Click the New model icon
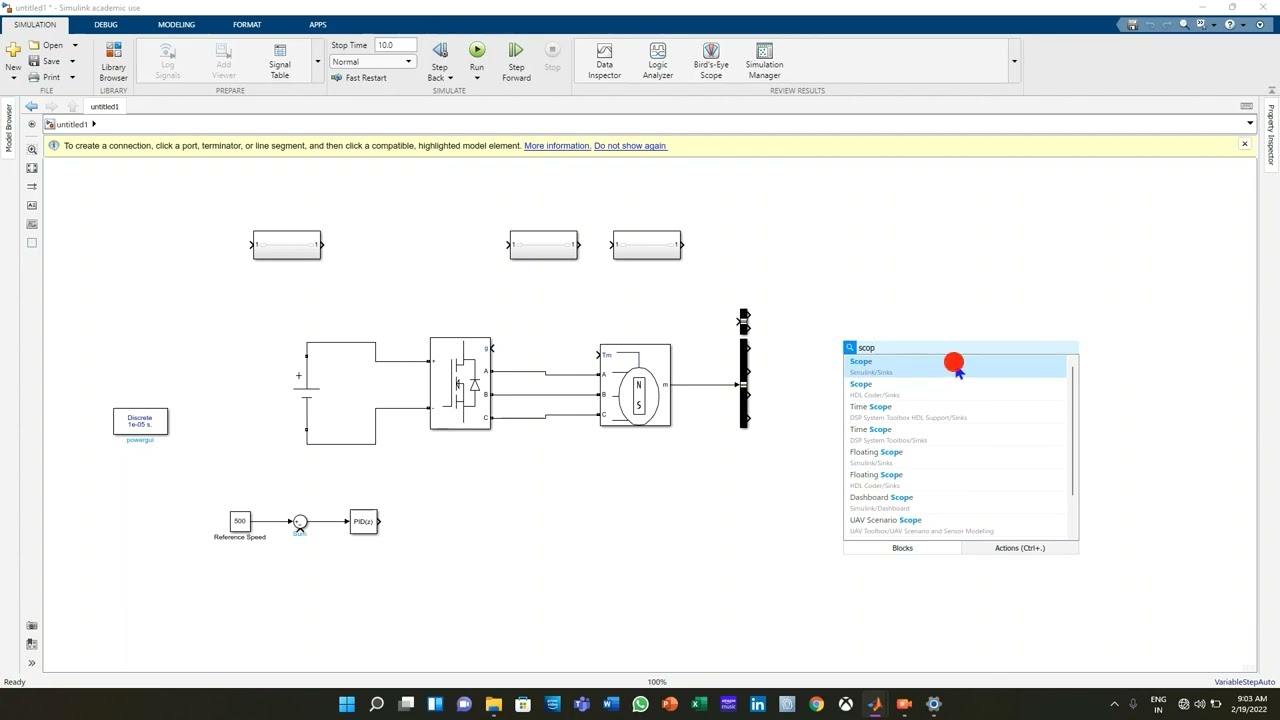1280x720 pixels. click(x=13, y=50)
